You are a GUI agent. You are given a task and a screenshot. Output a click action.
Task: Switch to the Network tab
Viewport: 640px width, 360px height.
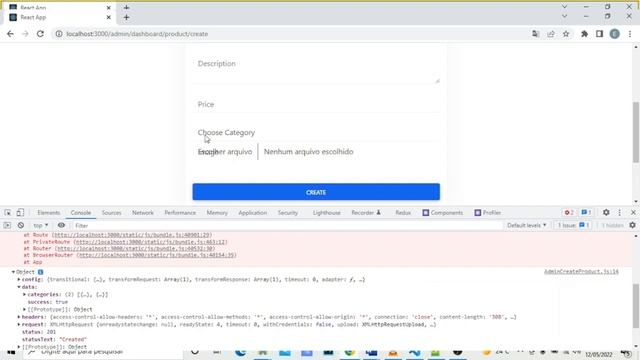143,213
